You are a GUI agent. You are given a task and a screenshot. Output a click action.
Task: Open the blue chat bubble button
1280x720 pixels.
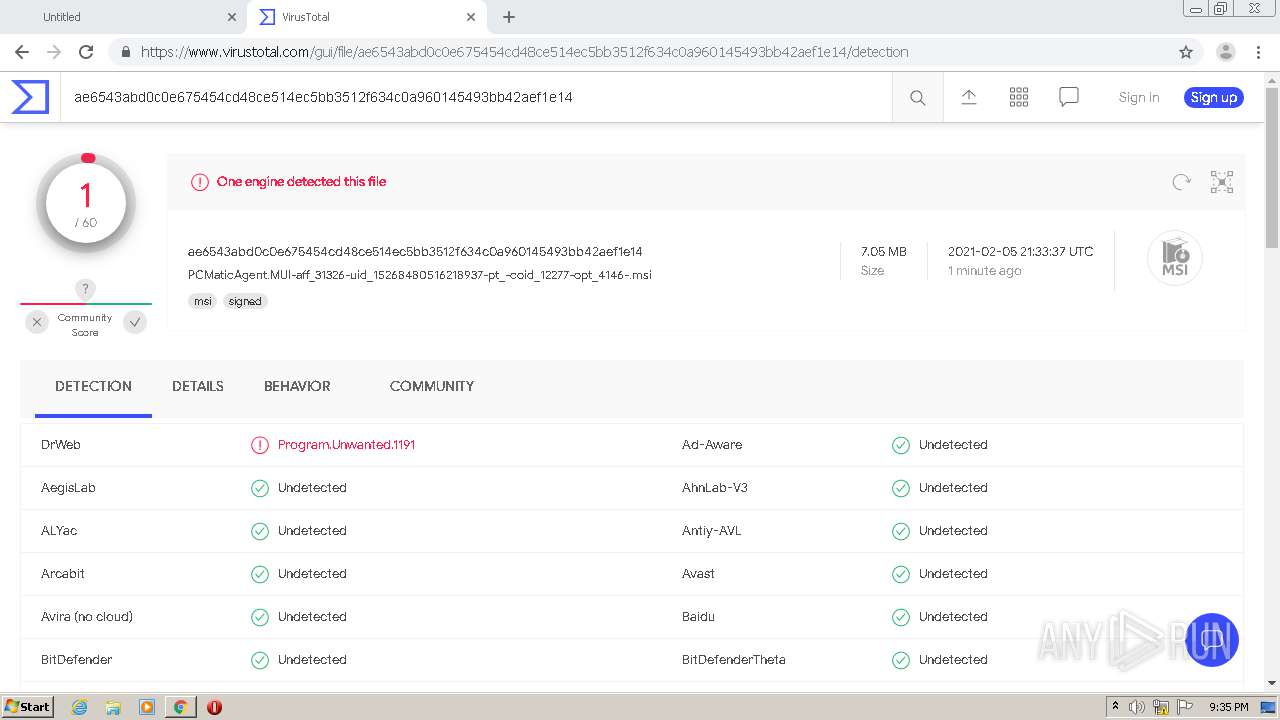(x=1212, y=640)
